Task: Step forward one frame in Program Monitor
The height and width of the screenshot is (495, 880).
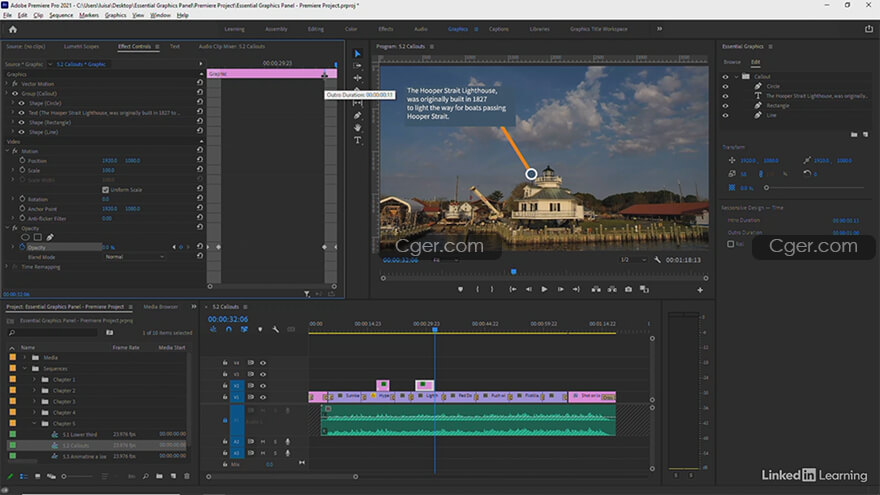Action: pos(560,290)
